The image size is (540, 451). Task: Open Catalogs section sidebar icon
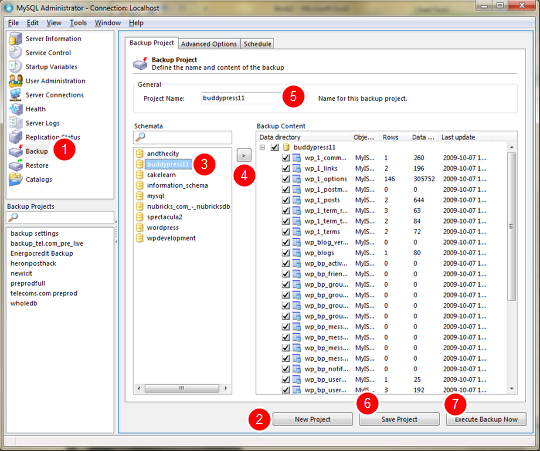15,180
